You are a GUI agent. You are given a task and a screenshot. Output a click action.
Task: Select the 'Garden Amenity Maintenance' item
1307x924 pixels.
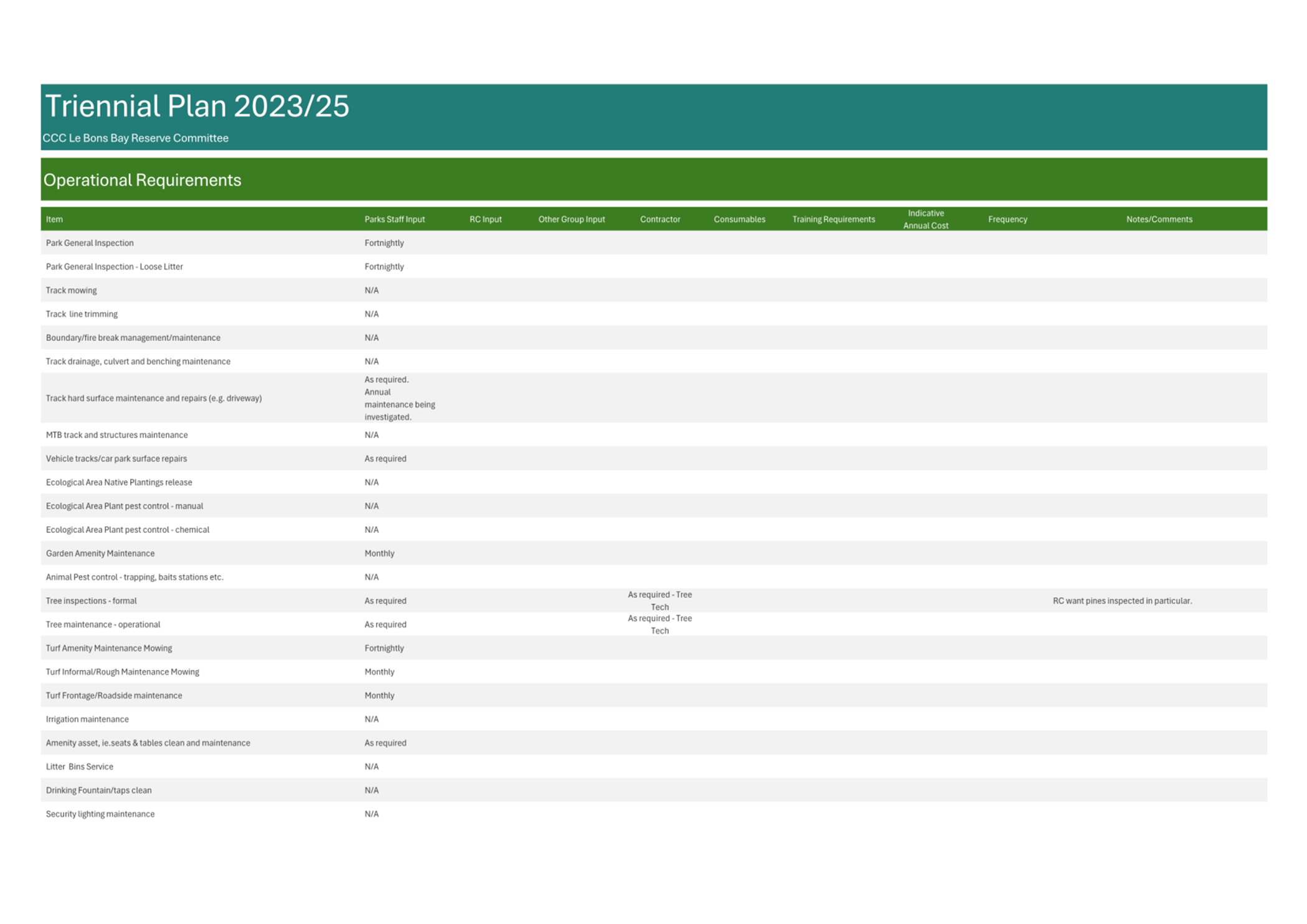click(x=100, y=553)
